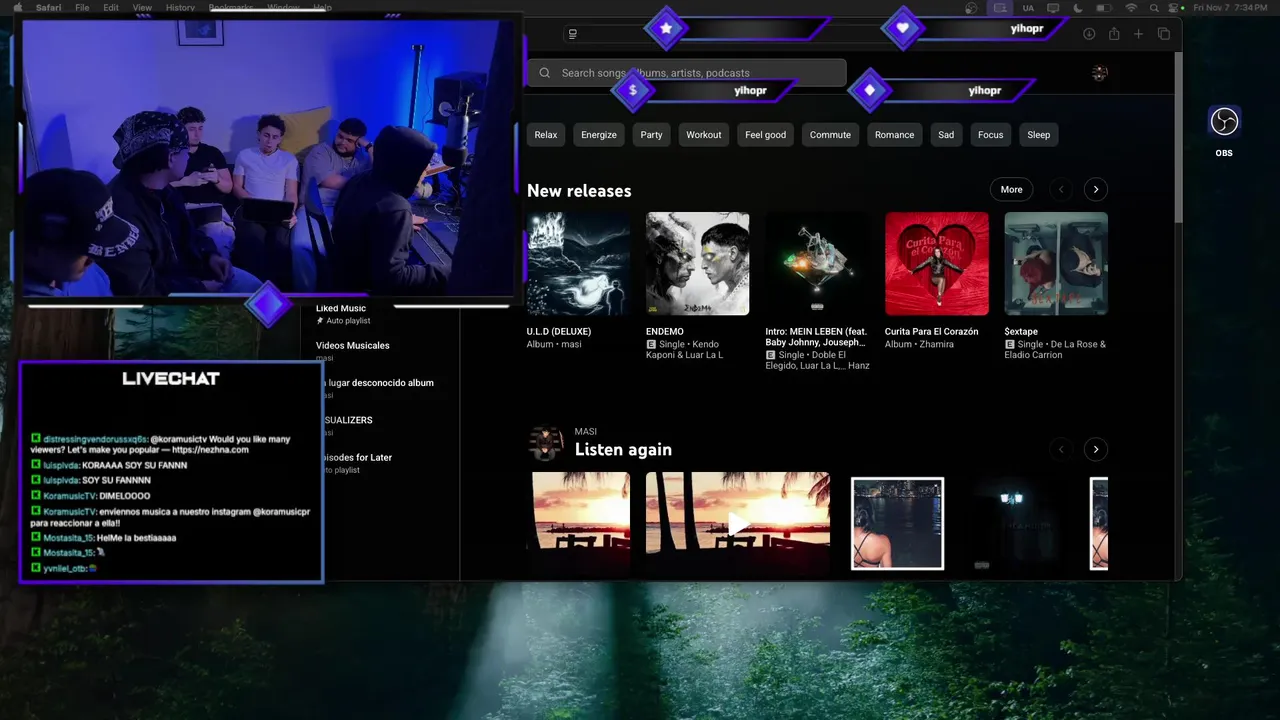Open a new tab with the plus icon
1280x720 pixels.
click(x=1138, y=34)
